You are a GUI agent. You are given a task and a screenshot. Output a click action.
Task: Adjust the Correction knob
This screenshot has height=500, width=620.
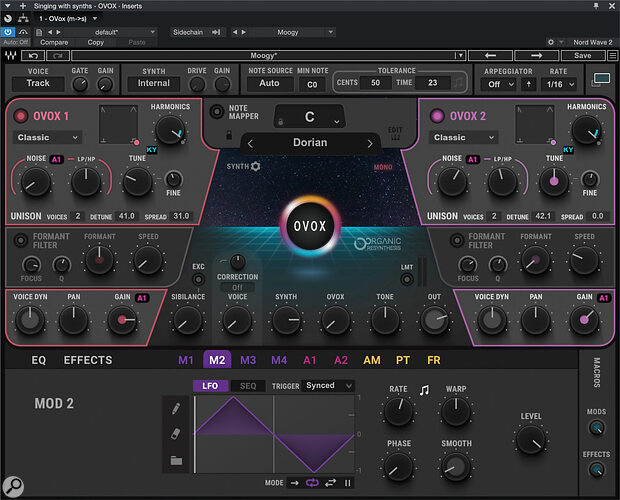pos(238,262)
